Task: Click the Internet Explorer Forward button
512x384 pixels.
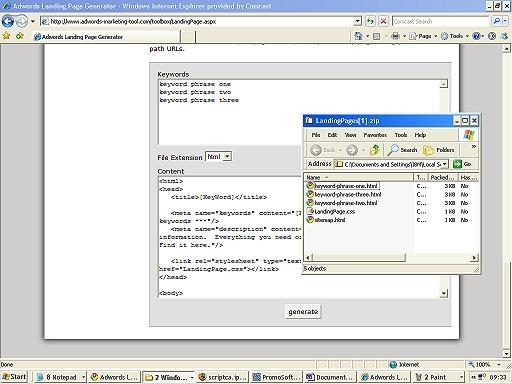Action: pos(22,22)
